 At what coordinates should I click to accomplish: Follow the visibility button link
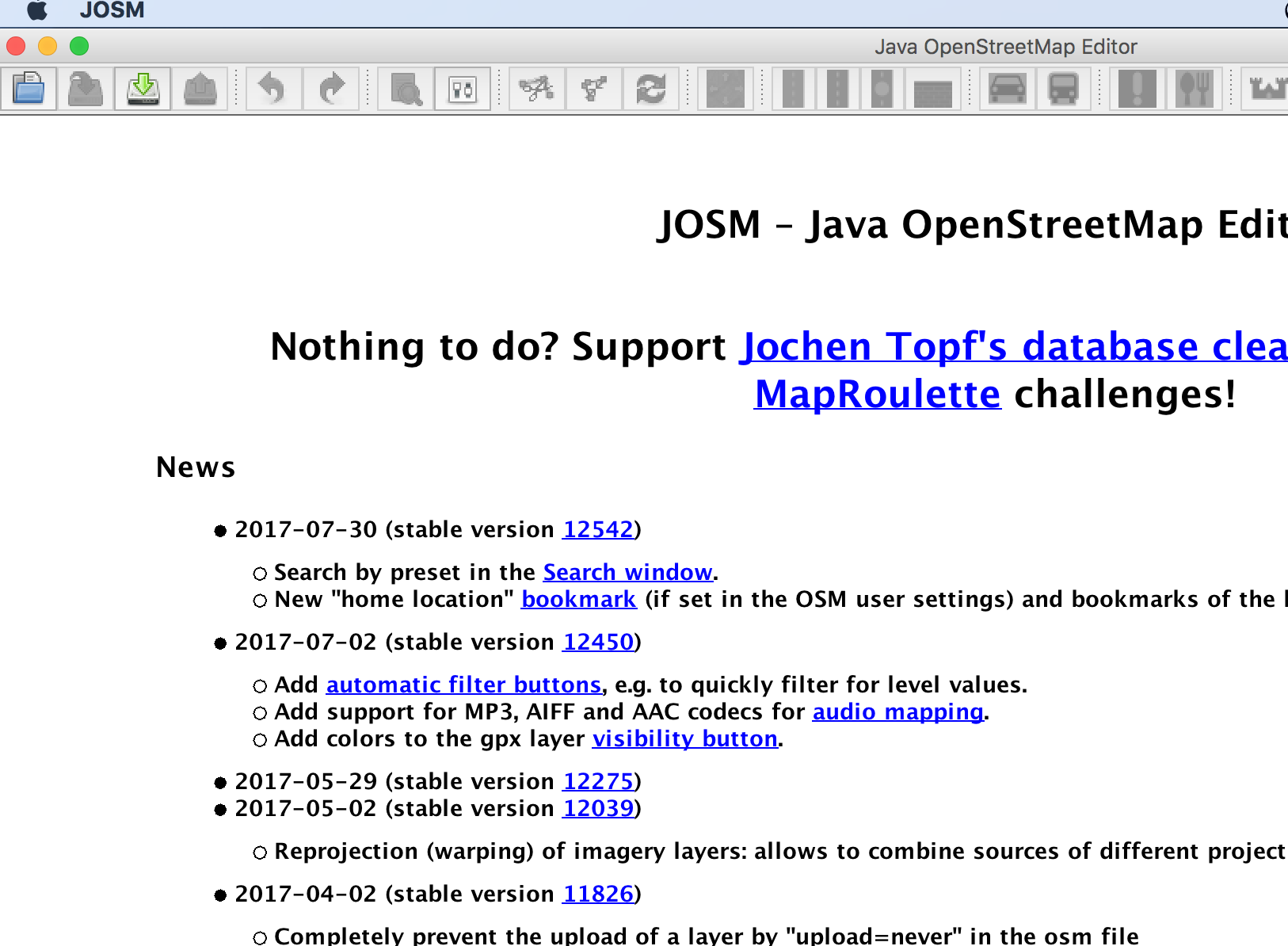pos(685,738)
